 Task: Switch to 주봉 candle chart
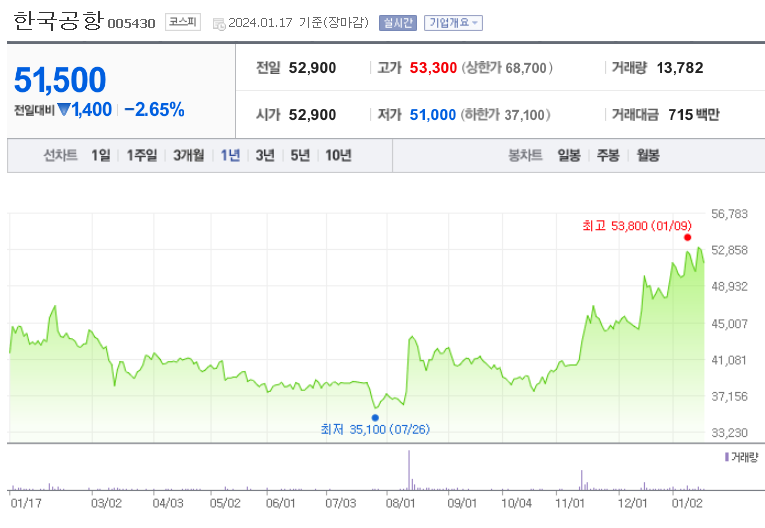click(608, 156)
